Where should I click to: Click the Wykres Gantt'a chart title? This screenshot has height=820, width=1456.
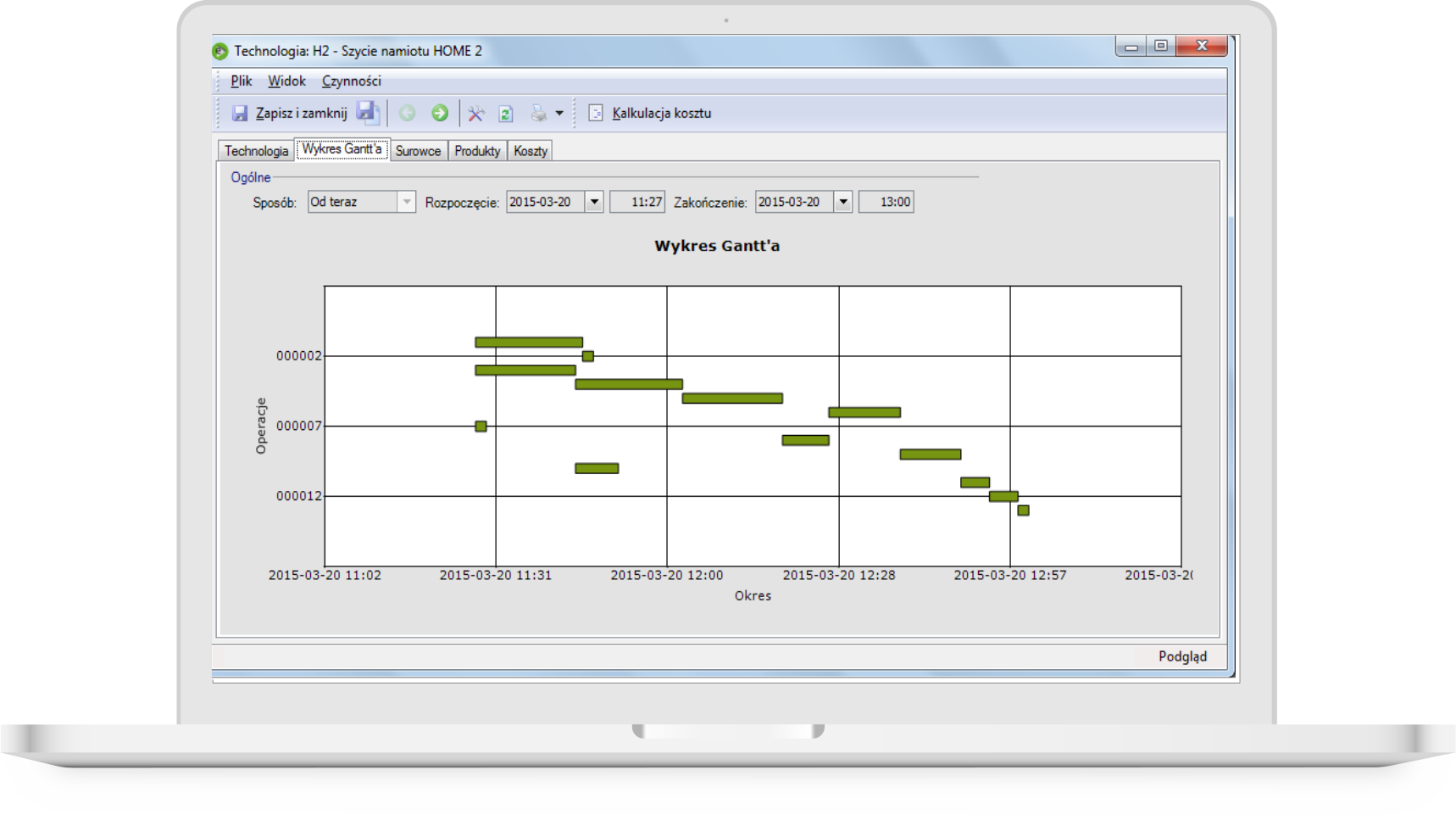[717, 246]
